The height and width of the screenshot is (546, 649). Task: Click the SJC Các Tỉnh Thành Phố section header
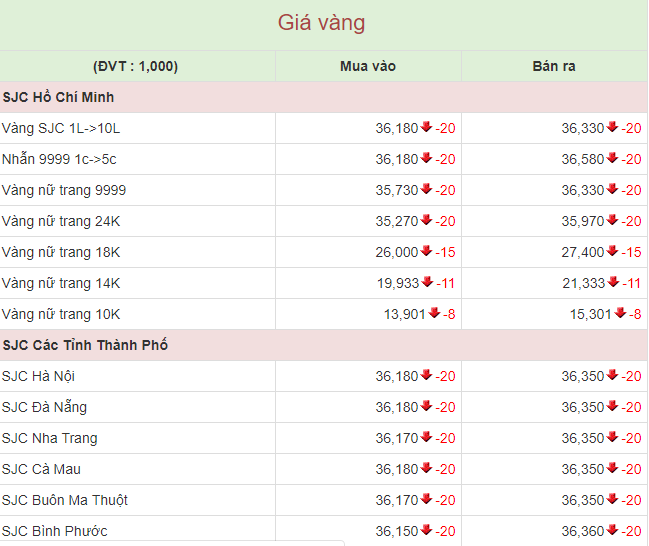(323, 345)
